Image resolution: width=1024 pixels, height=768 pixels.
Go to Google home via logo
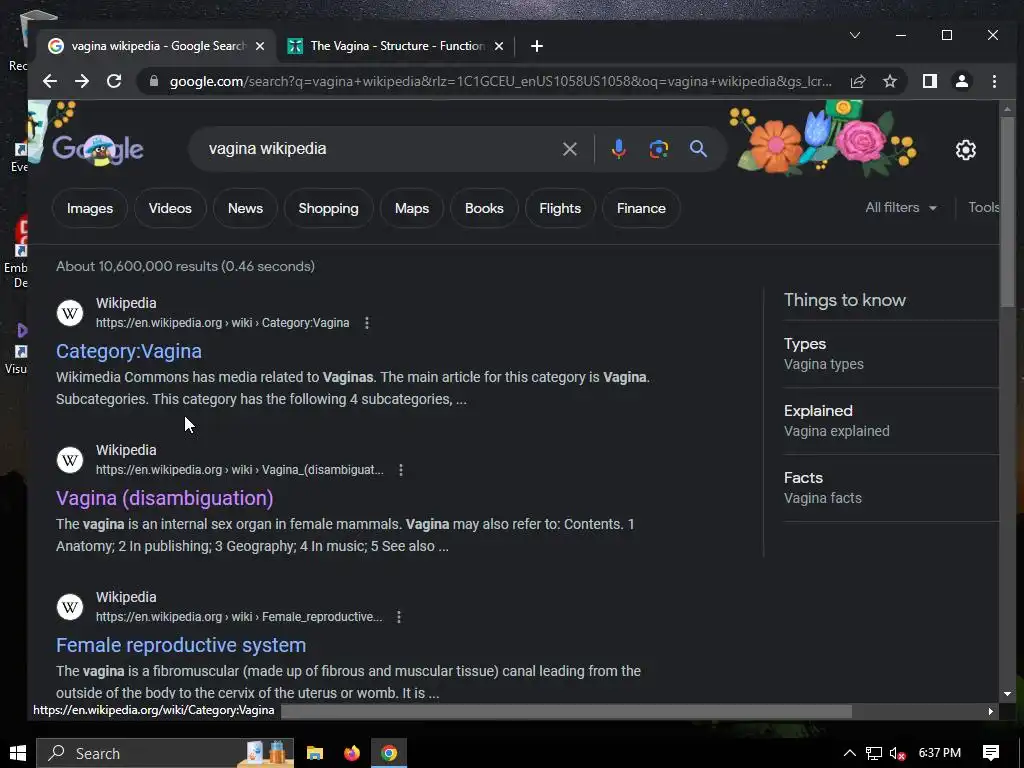[98, 149]
